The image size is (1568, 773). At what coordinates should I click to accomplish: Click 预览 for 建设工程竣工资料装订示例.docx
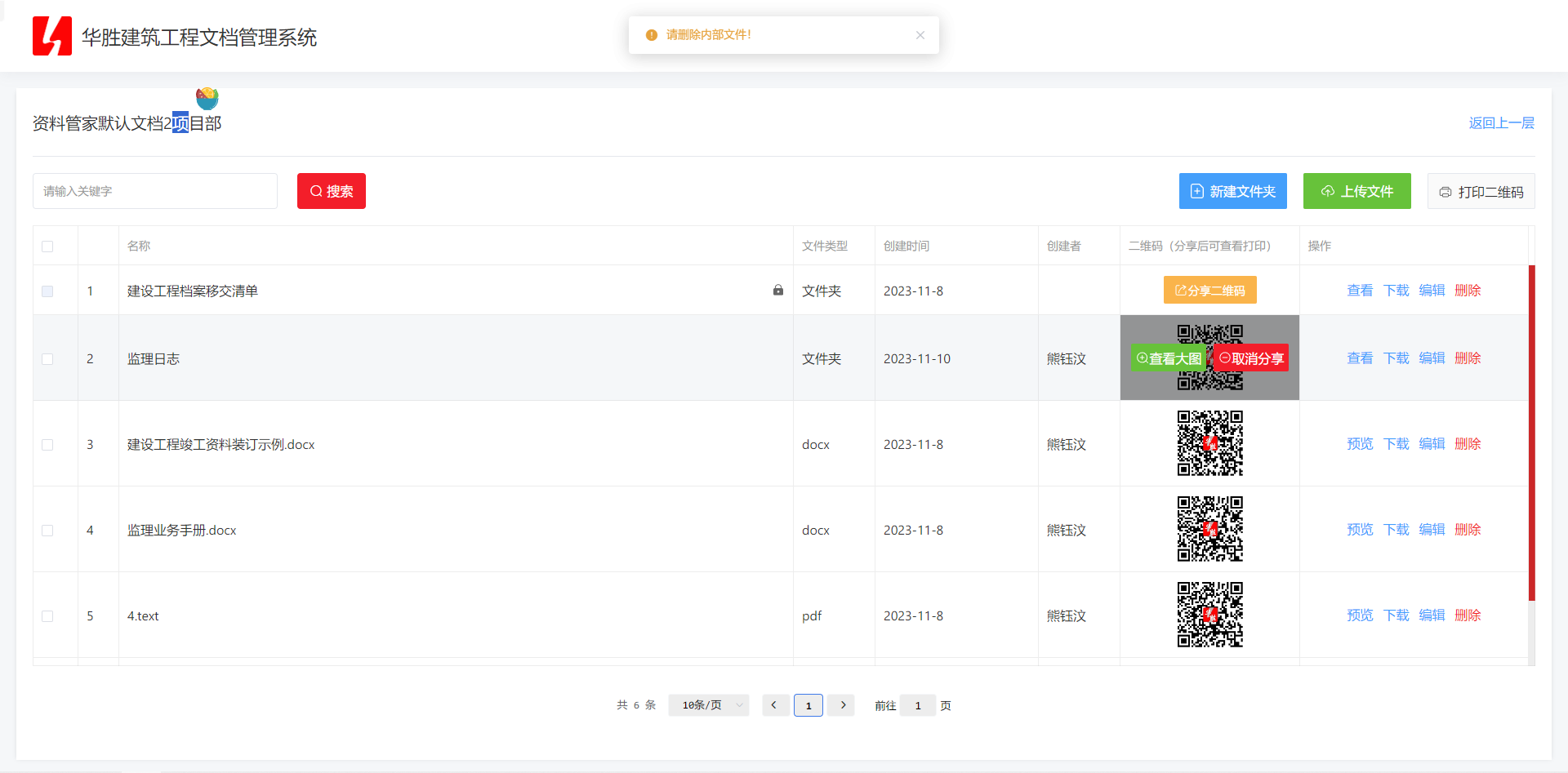pos(1360,444)
